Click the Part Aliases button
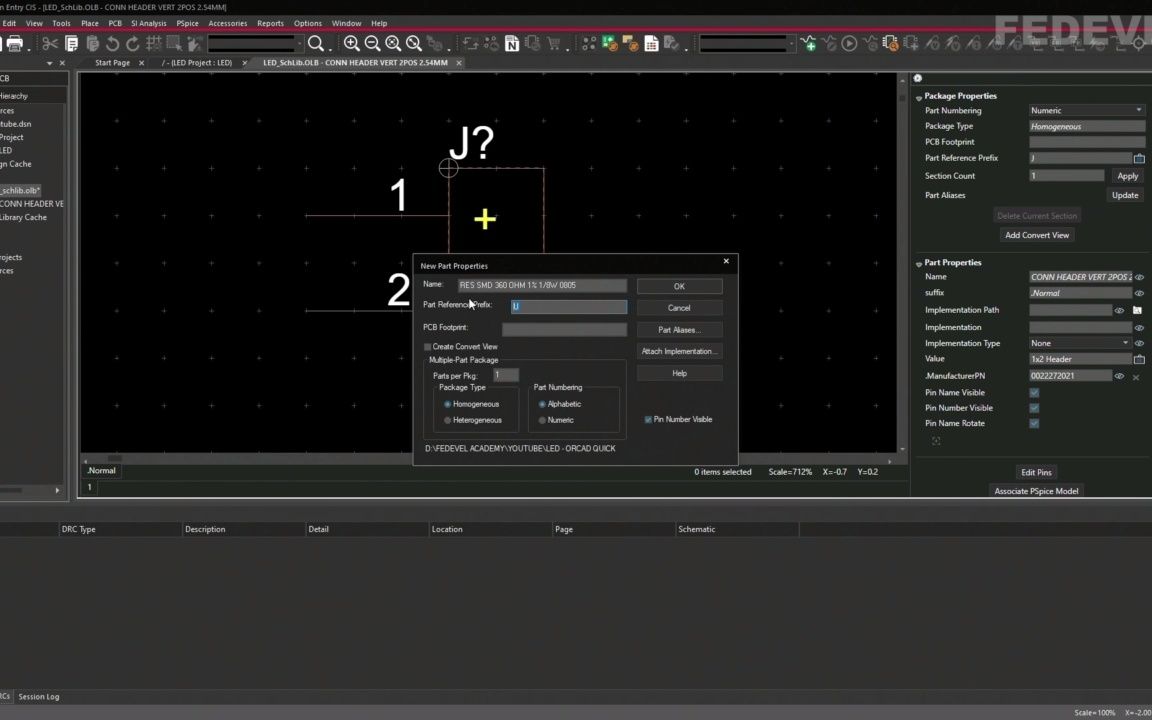The image size is (1152, 720). pos(678,329)
